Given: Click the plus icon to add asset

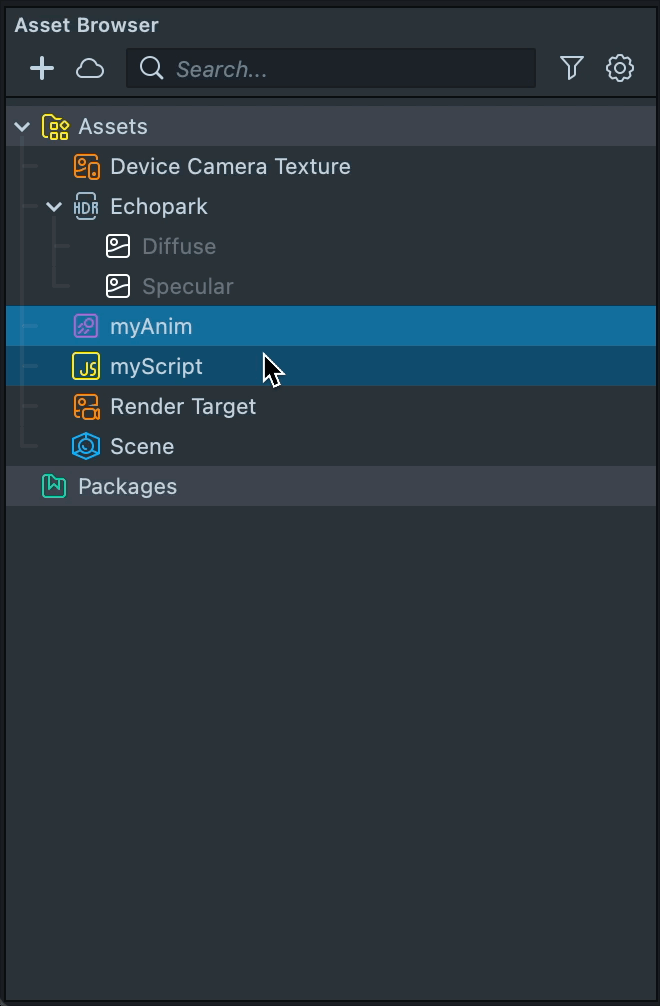Looking at the screenshot, I should 42,68.
